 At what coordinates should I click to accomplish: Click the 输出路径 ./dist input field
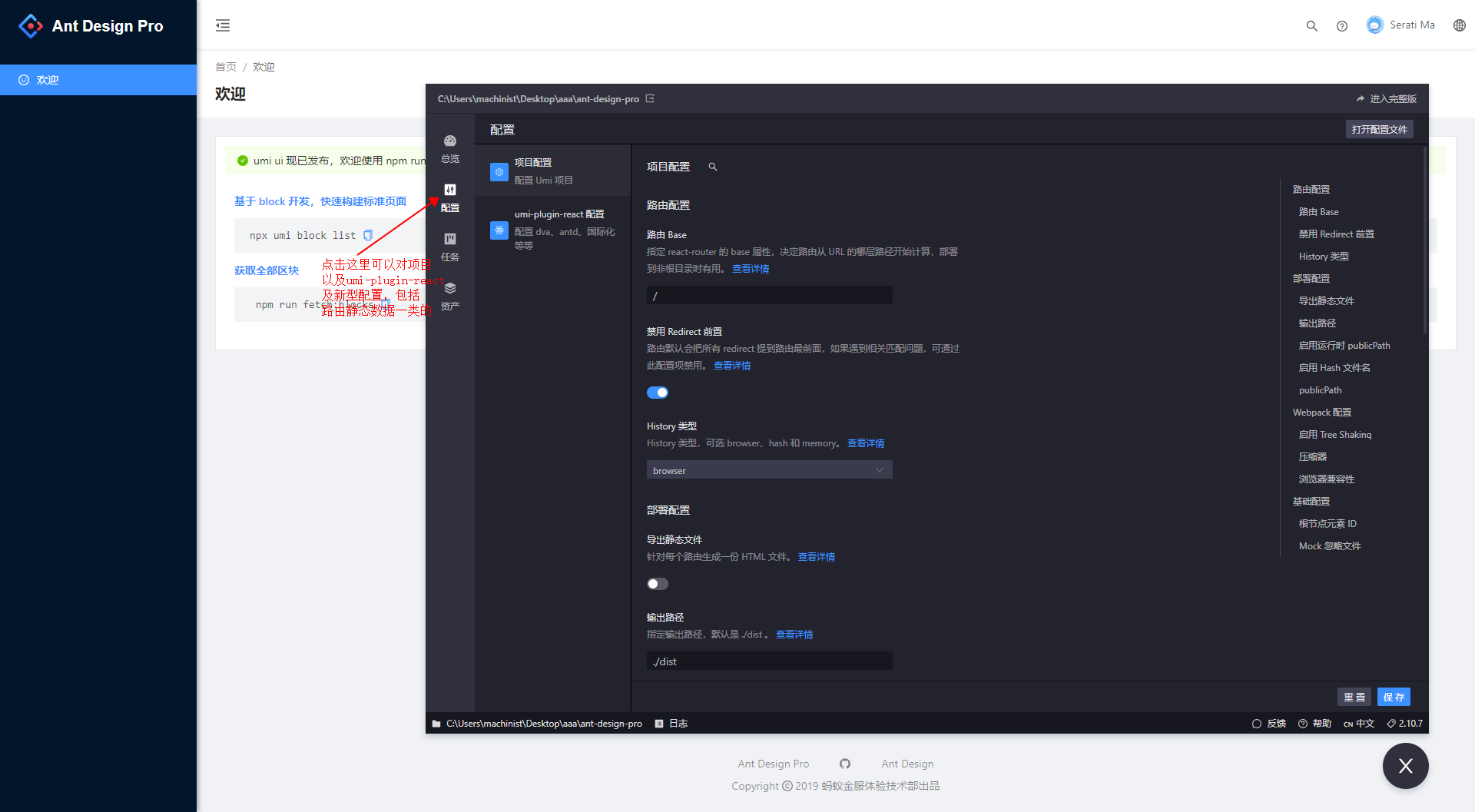pyautogui.click(x=770, y=661)
